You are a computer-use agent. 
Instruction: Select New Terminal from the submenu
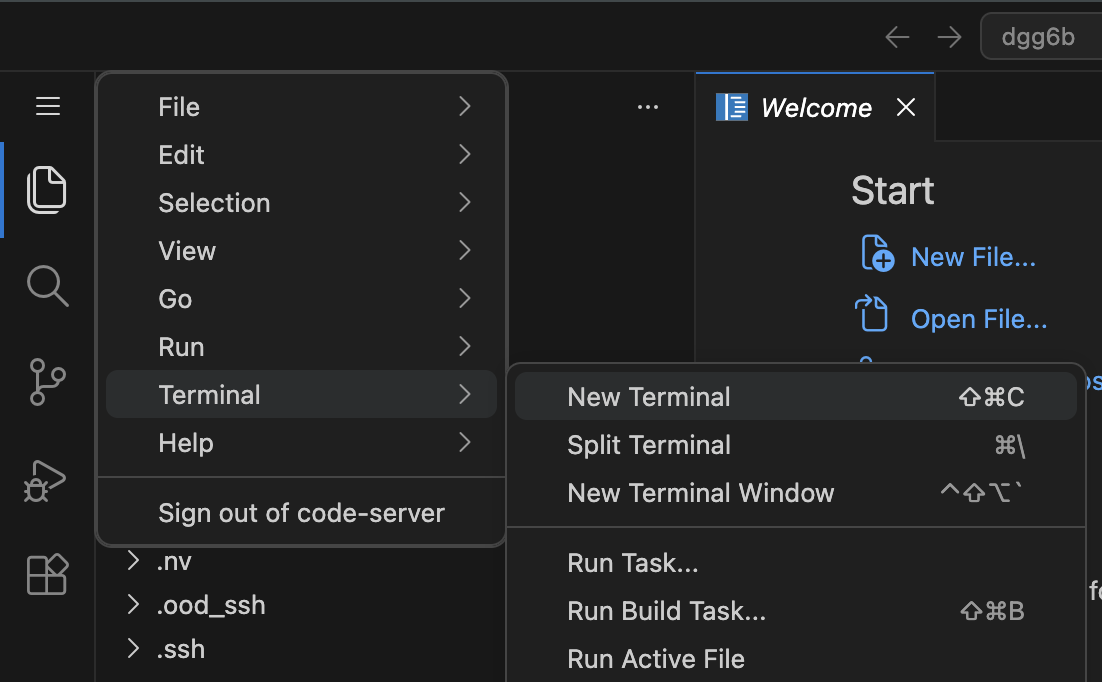pyautogui.click(x=796, y=397)
